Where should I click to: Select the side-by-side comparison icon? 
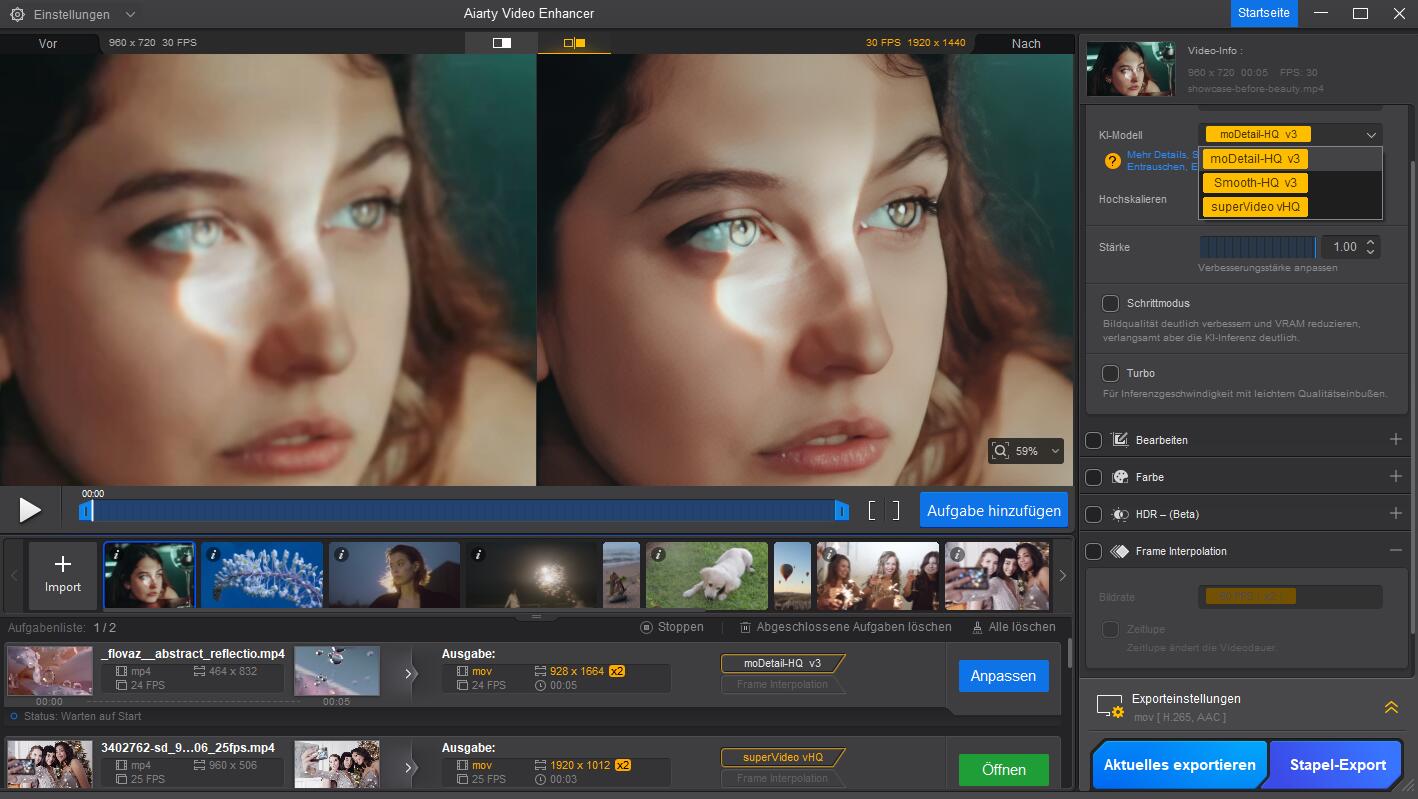pyautogui.click(x=574, y=43)
